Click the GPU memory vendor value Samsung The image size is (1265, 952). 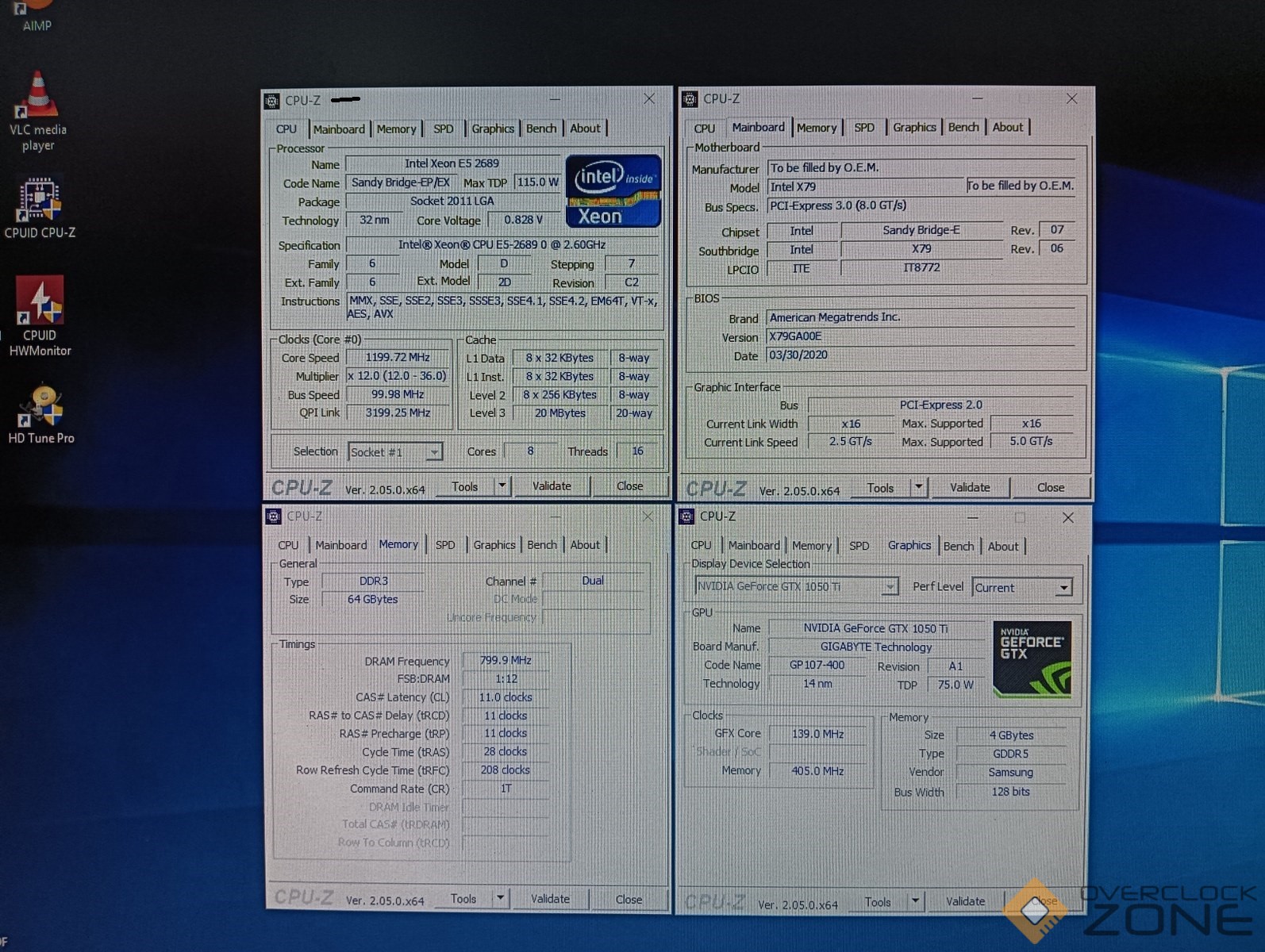click(1010, 773)
